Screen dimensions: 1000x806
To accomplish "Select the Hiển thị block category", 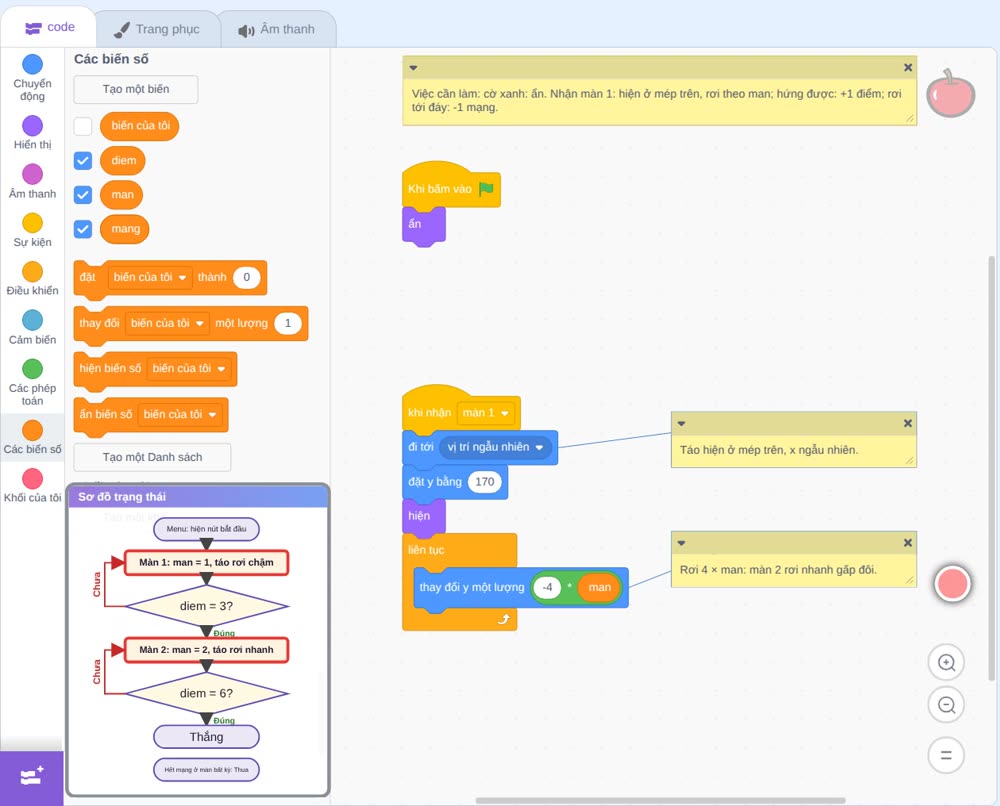I will coord(33,133).
